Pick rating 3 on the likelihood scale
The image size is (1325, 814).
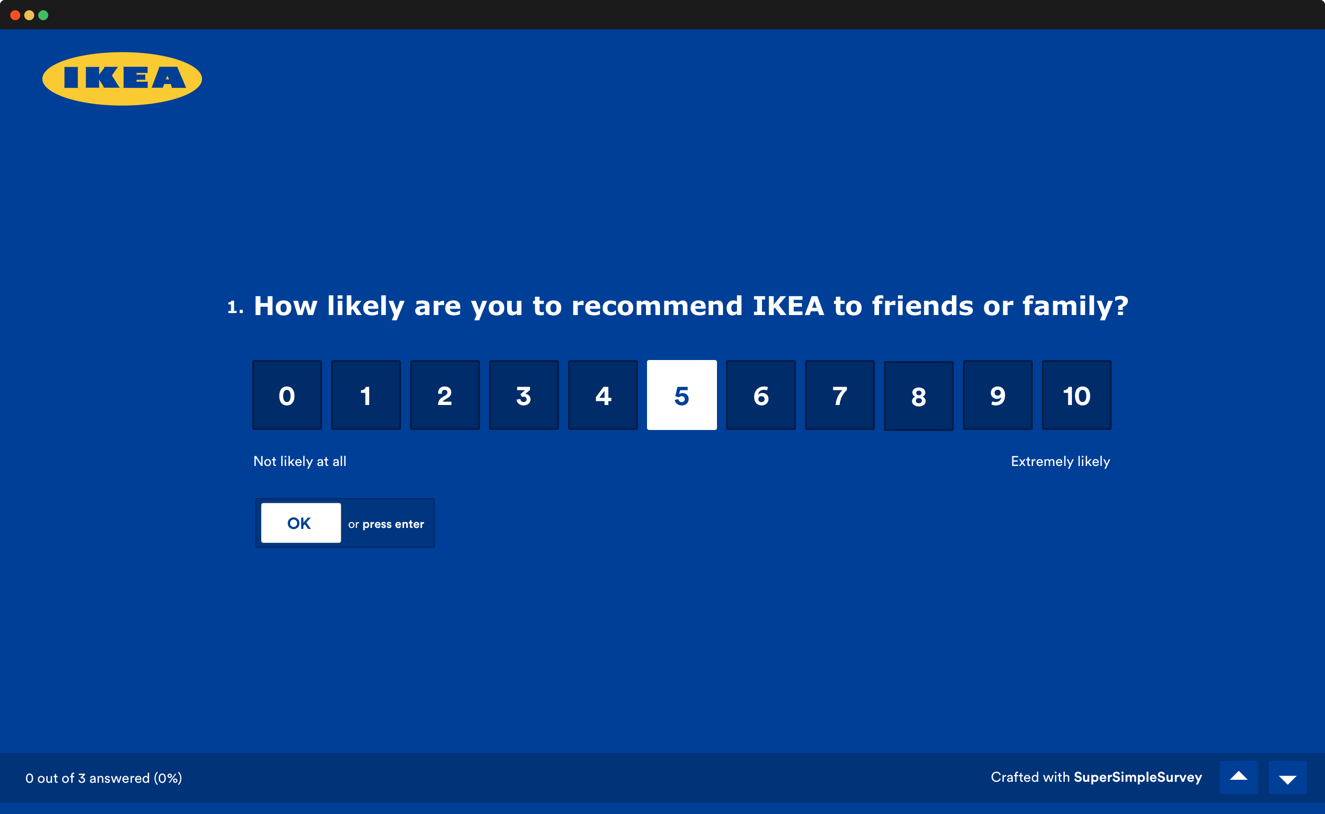point(524,396)
